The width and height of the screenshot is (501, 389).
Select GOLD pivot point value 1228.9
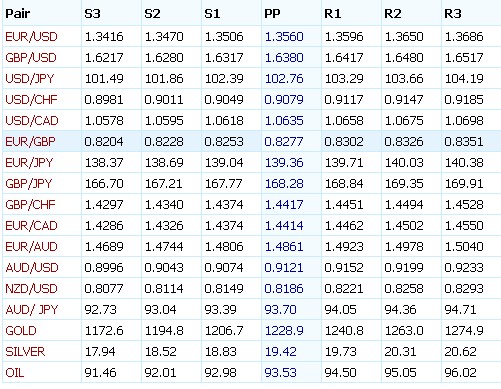[x=284, y=331]
